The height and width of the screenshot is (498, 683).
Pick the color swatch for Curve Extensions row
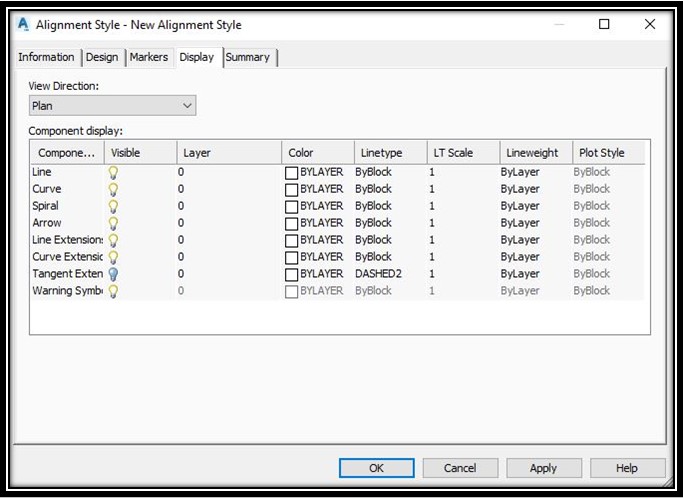click(291, 258)
